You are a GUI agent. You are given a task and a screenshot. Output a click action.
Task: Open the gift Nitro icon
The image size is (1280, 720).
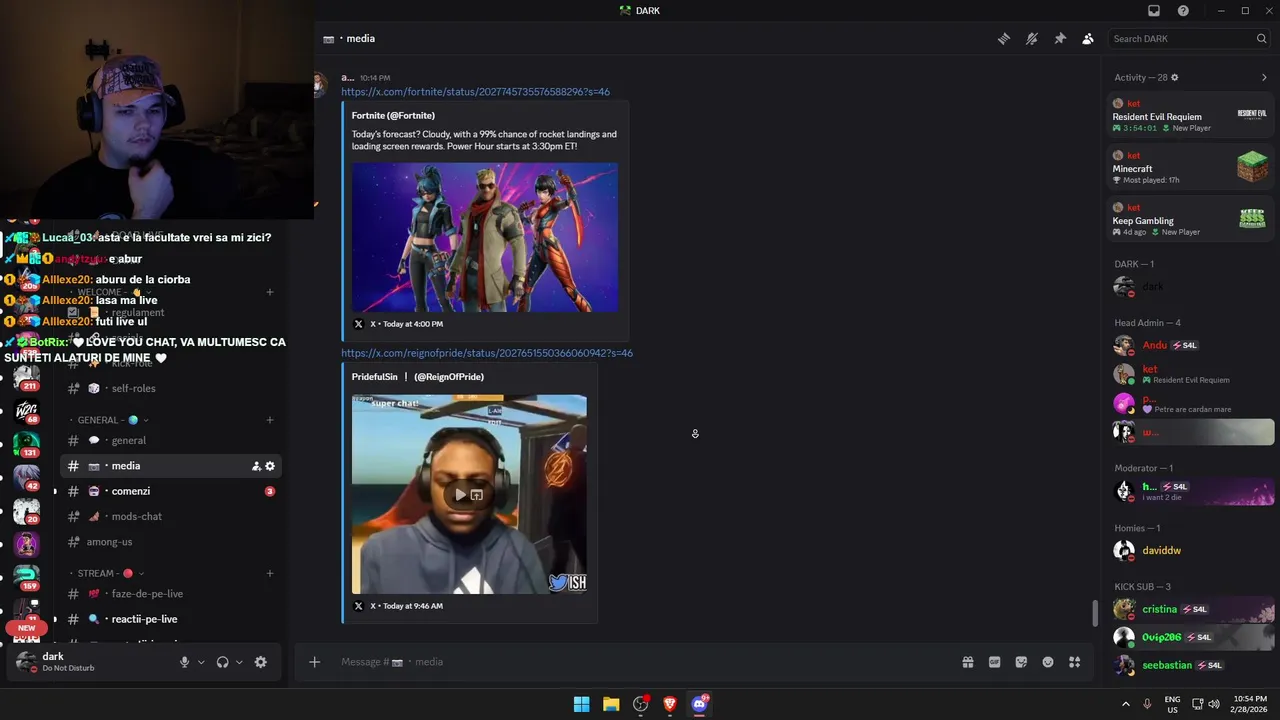click(968, 662)
